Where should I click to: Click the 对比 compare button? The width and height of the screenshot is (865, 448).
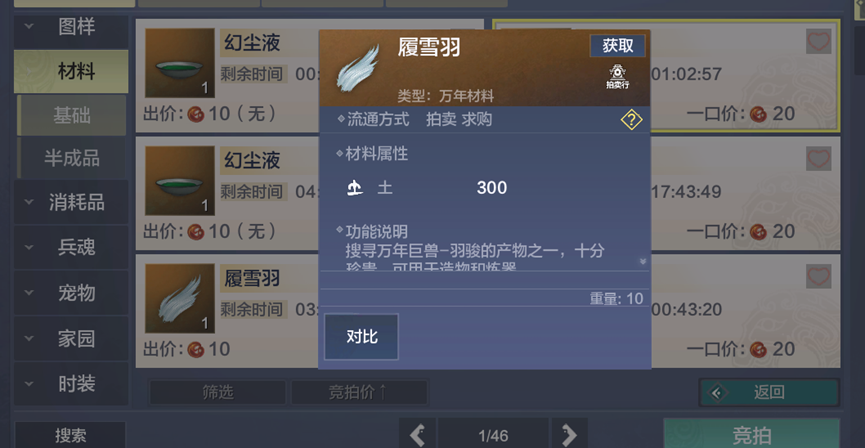click(361, 337)
